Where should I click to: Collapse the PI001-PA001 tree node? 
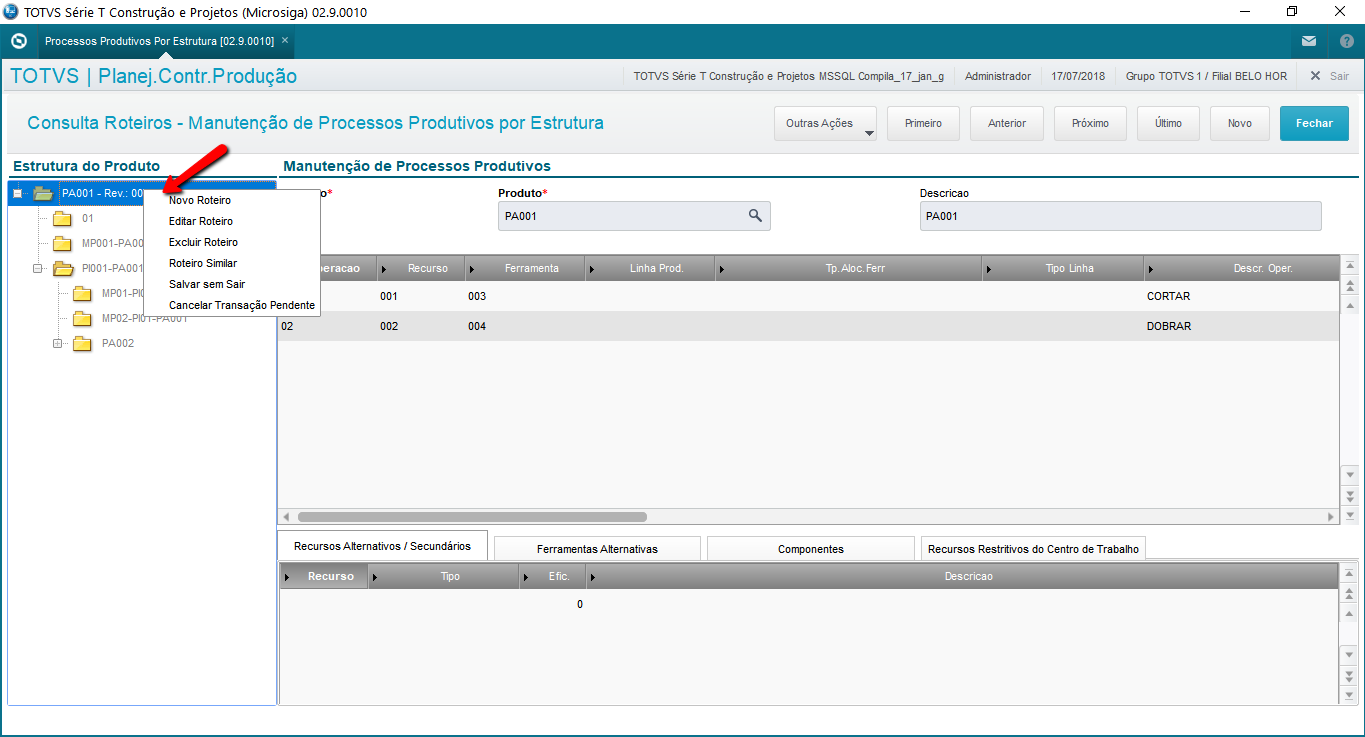coord(37,268)
